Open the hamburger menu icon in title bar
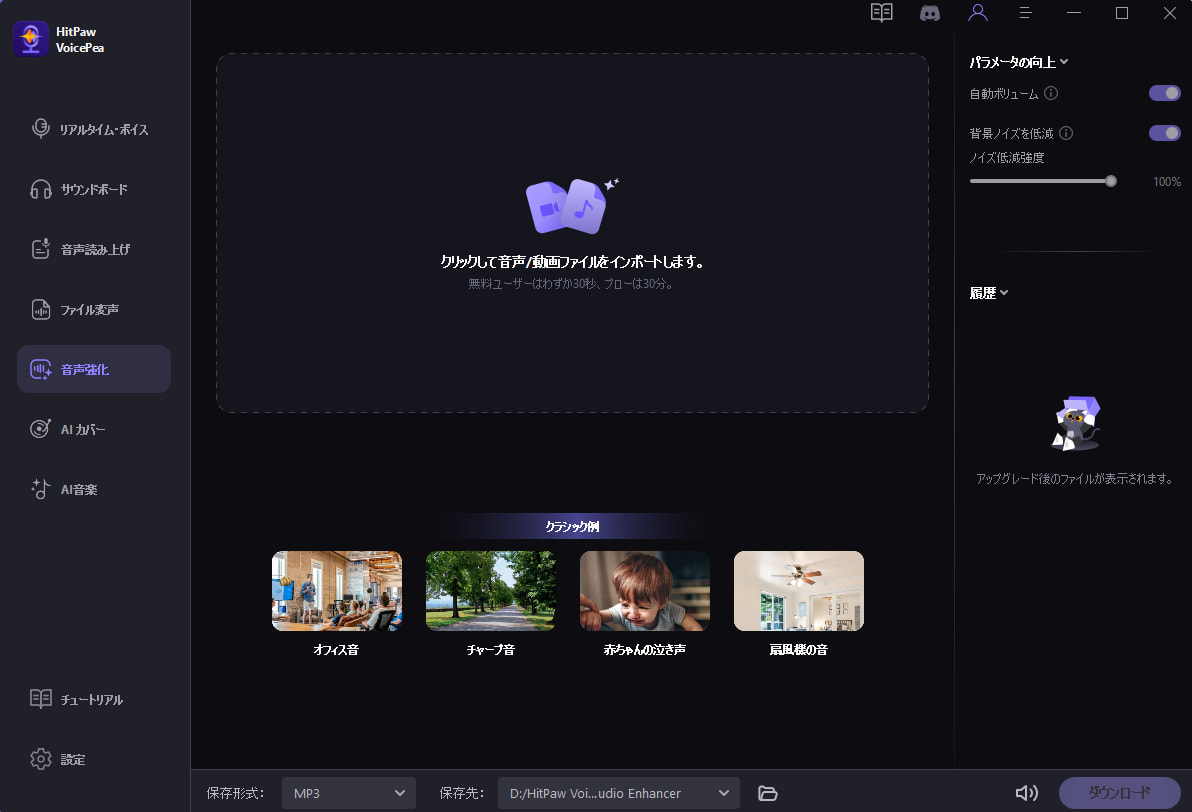This screenshot has width=1192, height=812. [1025, 13]
